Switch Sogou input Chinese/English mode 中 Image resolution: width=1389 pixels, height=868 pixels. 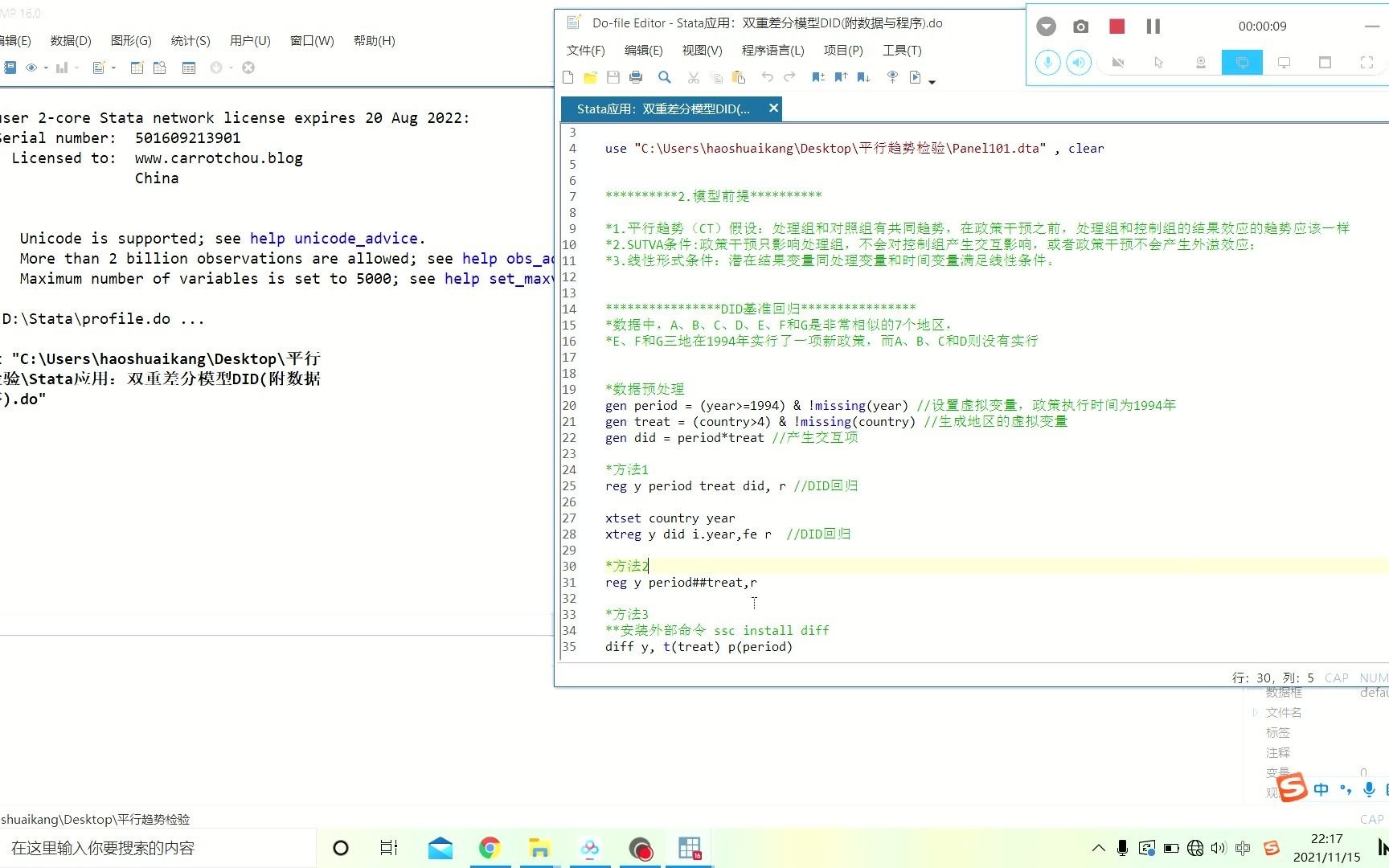pyautogui.click(x=1321, y=789)
